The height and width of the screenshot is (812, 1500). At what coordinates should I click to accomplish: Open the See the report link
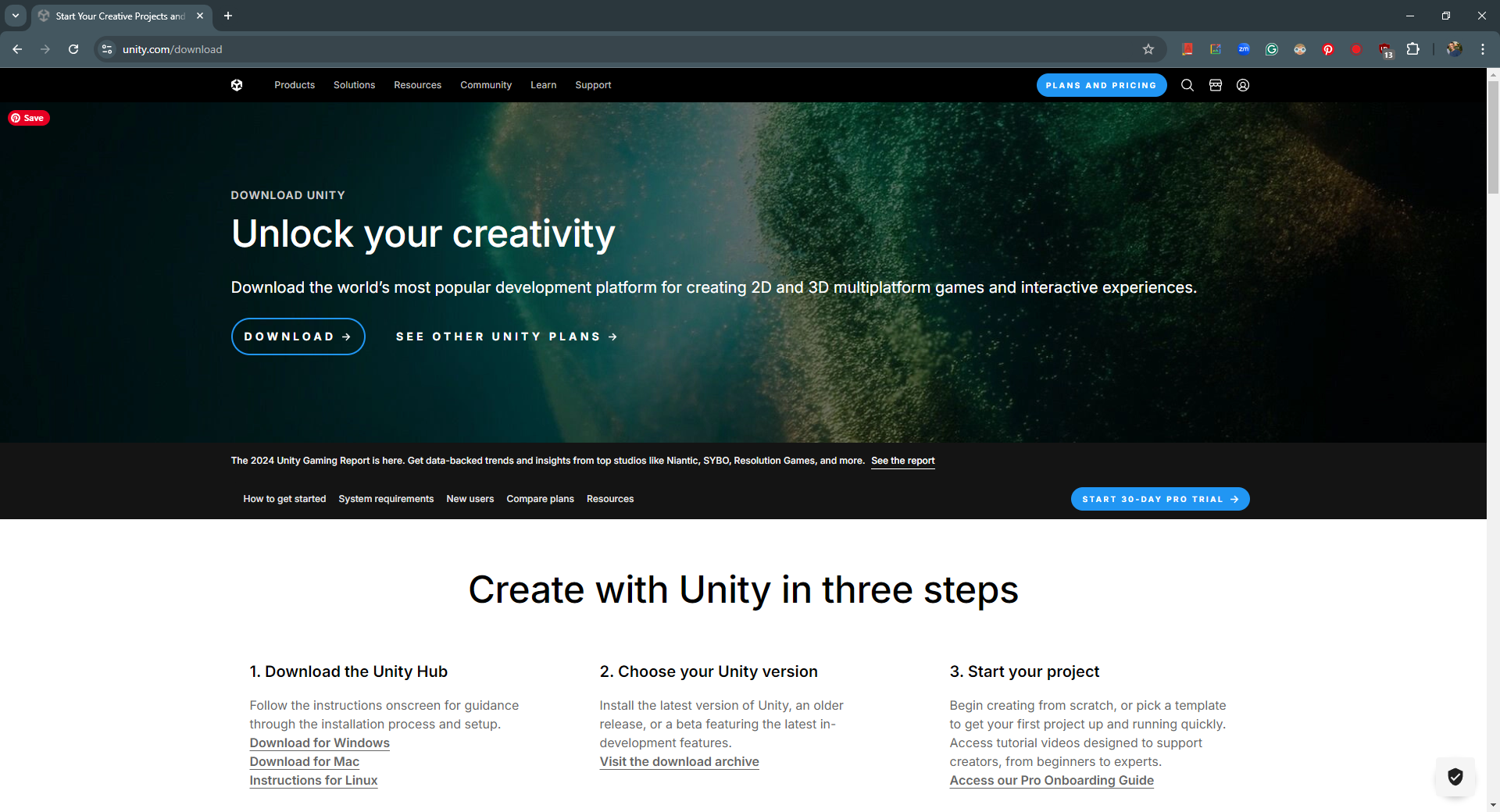(x=903, y=461)
